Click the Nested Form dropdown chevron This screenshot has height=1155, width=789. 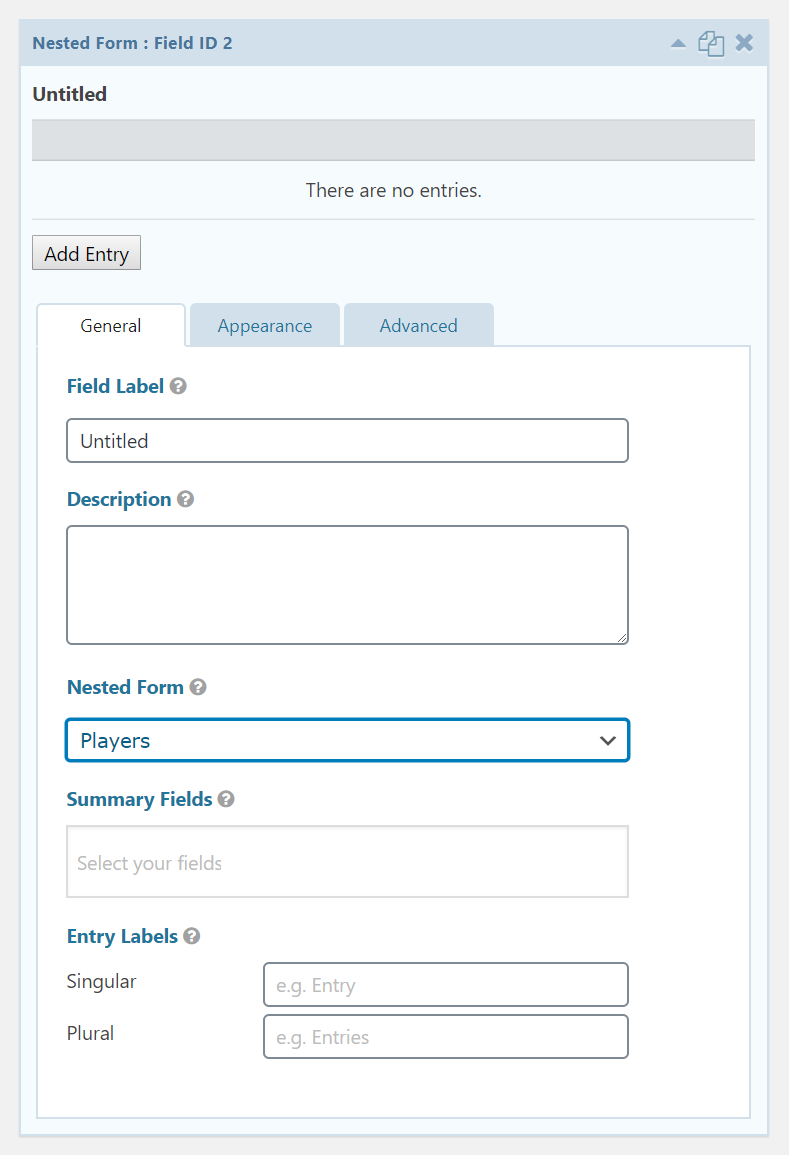point(608,740)
